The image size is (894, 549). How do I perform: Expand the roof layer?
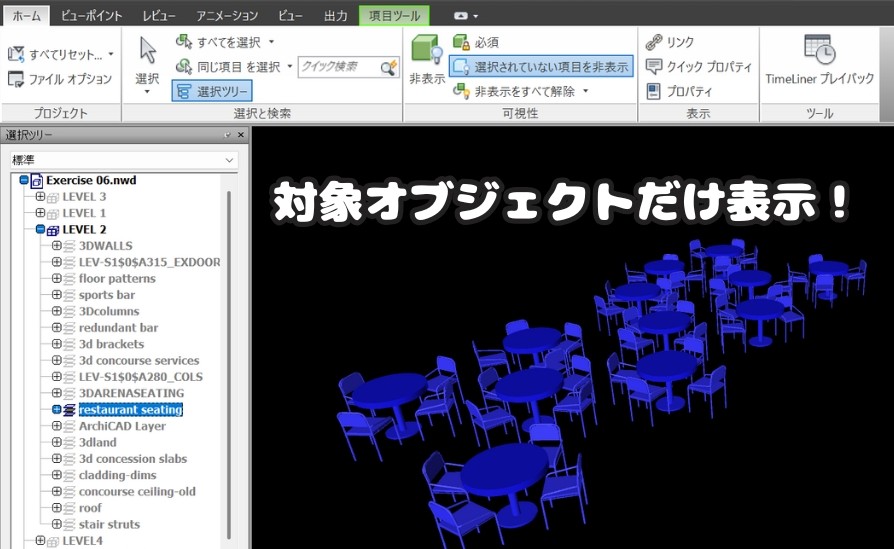(x=56, y=507)
